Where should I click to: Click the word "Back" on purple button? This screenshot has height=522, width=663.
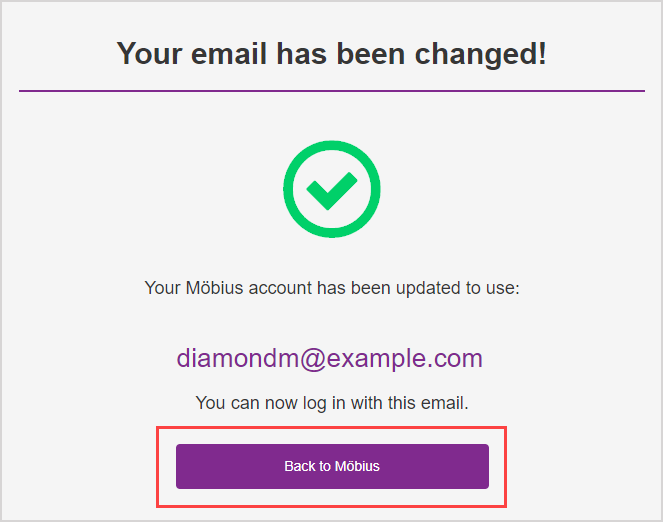coord(299,466)
